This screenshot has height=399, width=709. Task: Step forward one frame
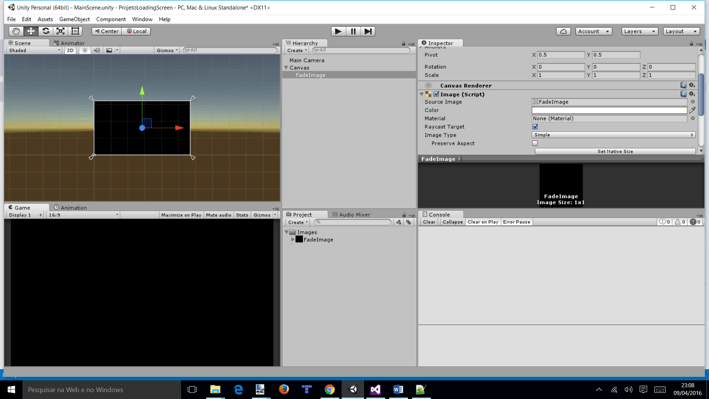(368, 31)
